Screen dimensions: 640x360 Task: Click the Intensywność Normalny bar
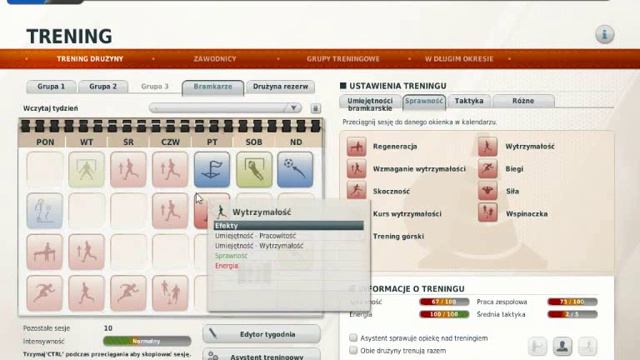pos(147,341)
